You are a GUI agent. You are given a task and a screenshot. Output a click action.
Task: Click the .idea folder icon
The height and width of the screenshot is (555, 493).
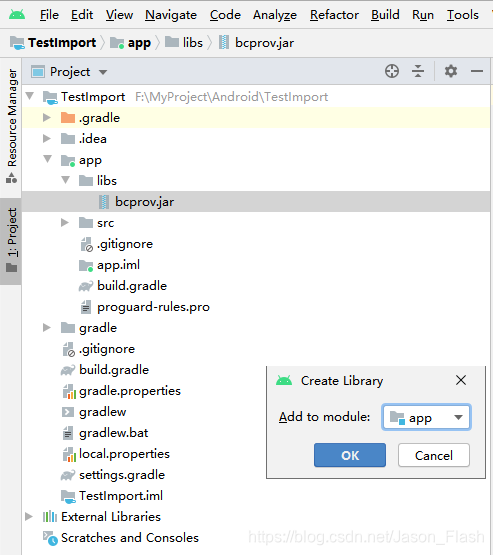pos(68,139)
